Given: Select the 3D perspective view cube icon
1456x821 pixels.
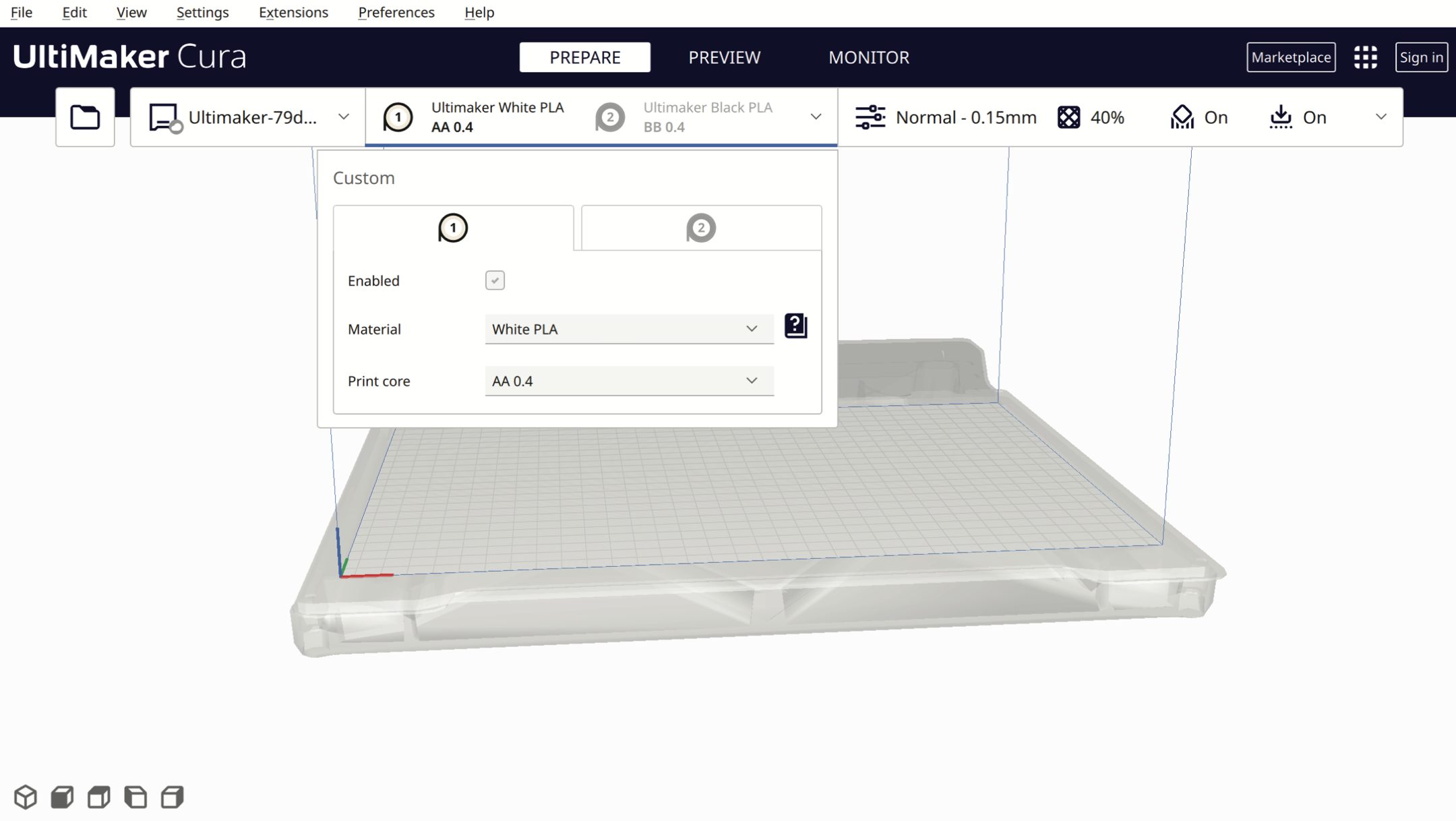Looking at the screenshot, I should click(26, 797).
